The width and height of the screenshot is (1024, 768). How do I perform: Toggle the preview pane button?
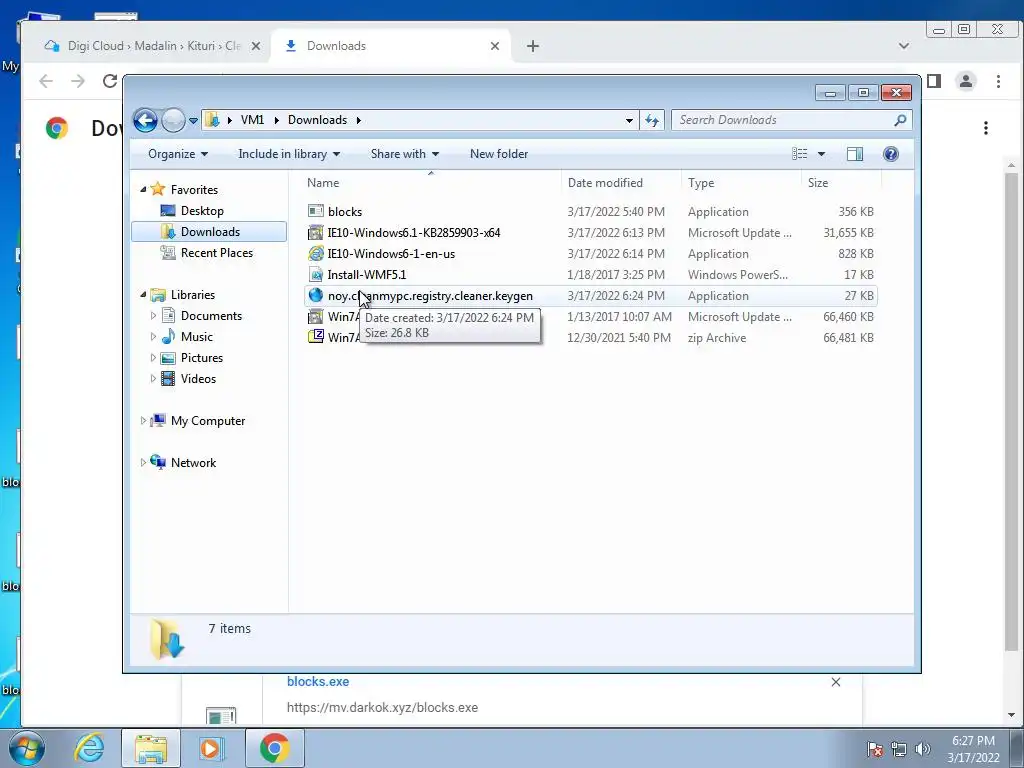855,154
